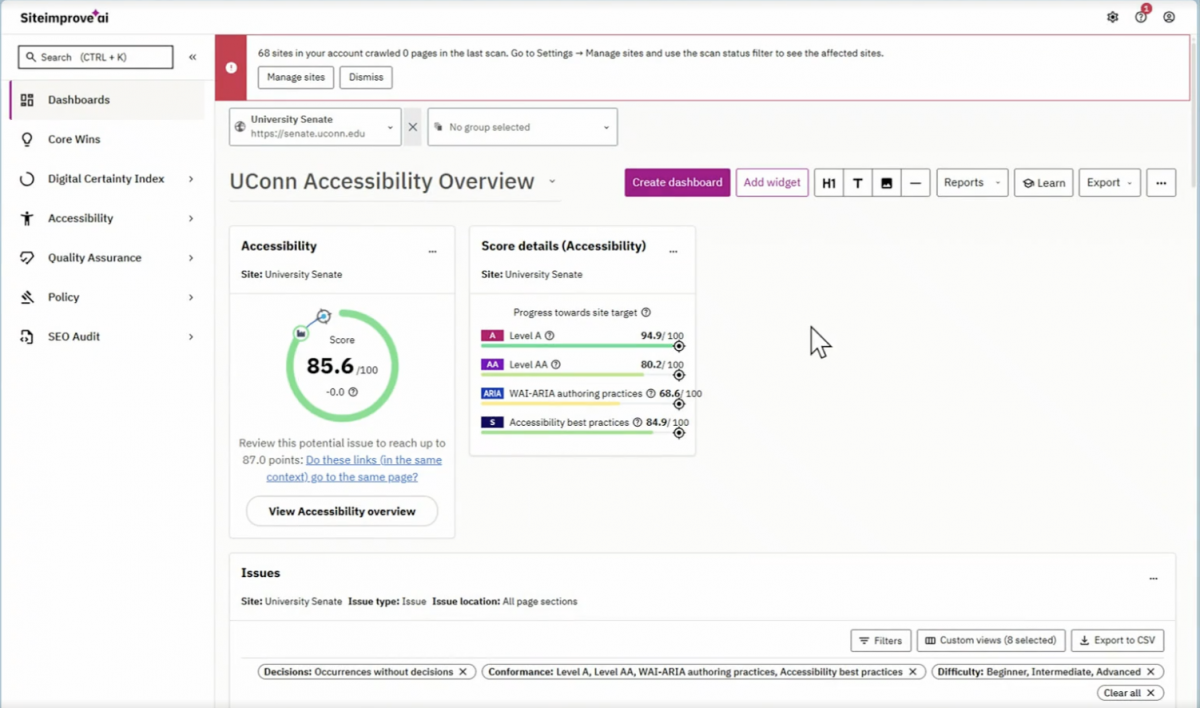
Task: Click help icon beside Accessibility best practices
Action: click(x=637, y=422)
